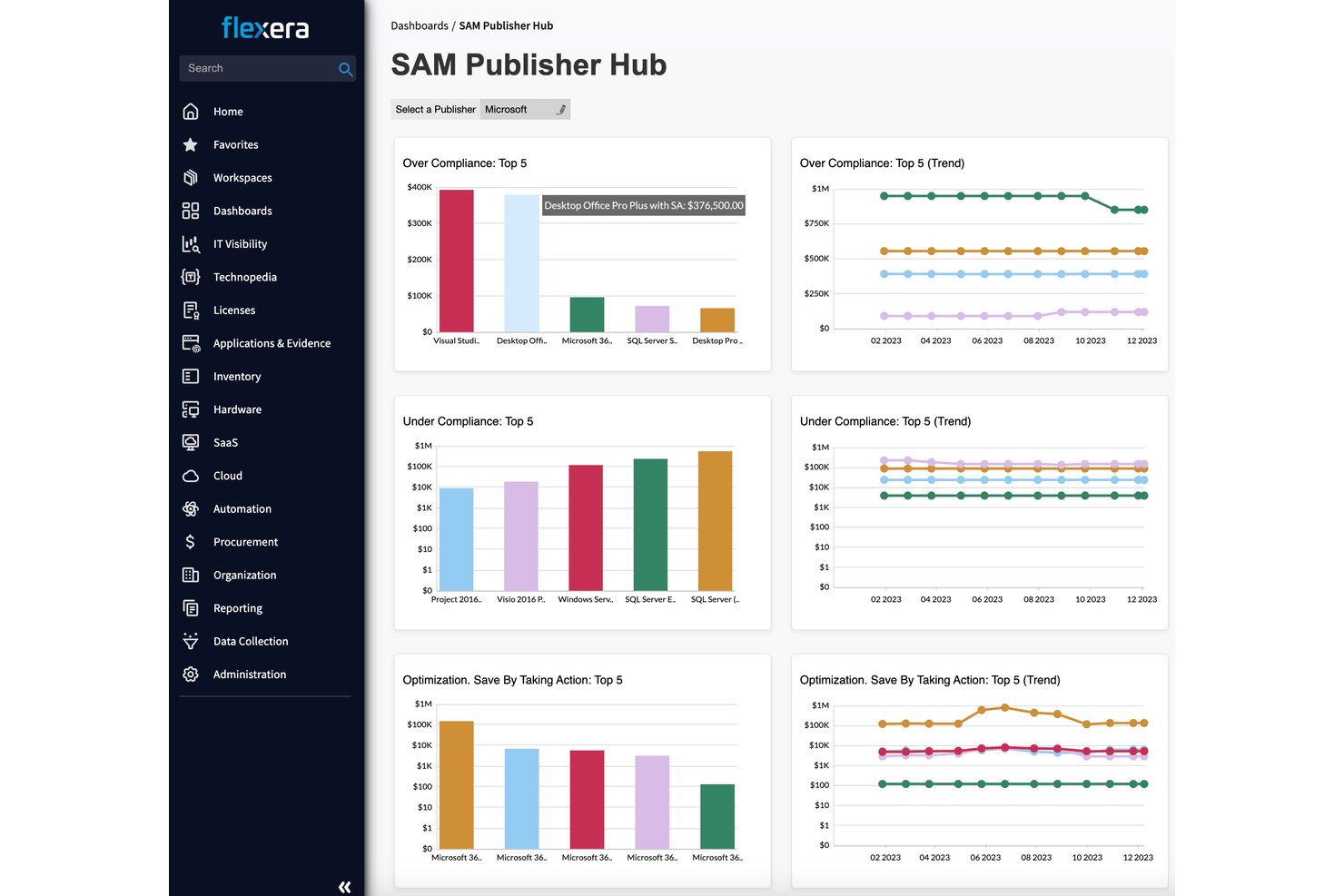The image size is (1344, 896).
Task: Click the Licenses document icon
Action: click(191, 310)
